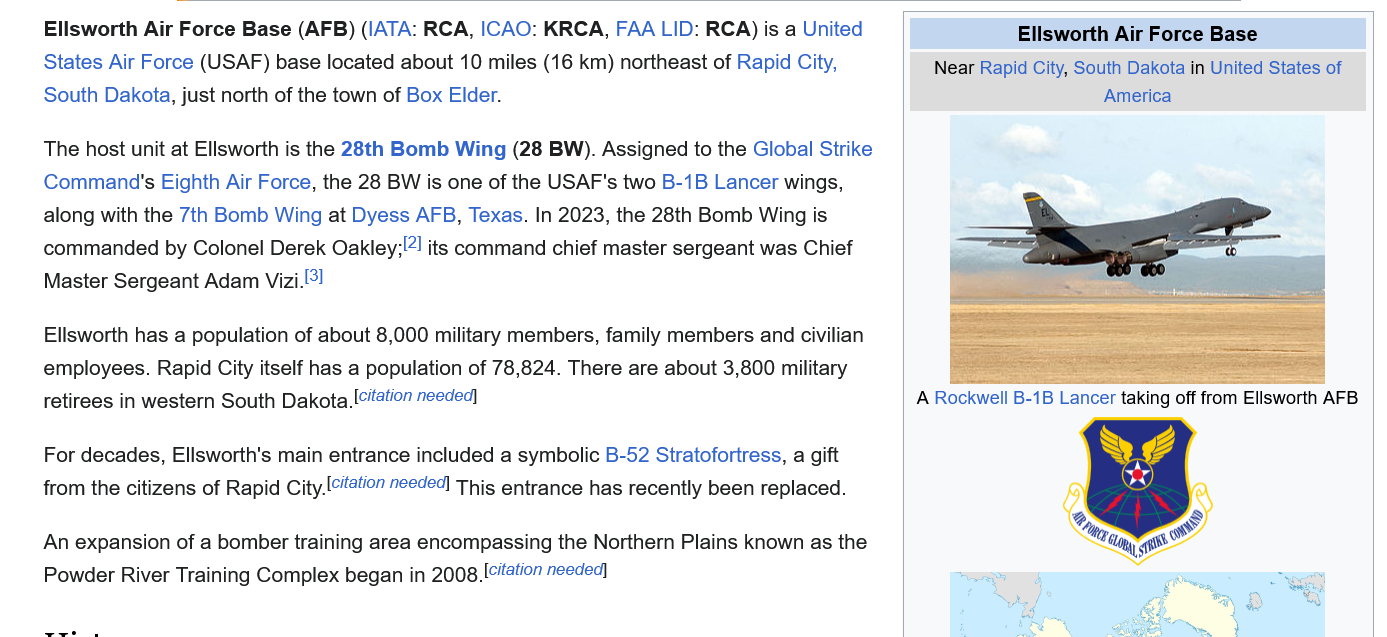Open the Eighth Air Force link

[236, 182]
